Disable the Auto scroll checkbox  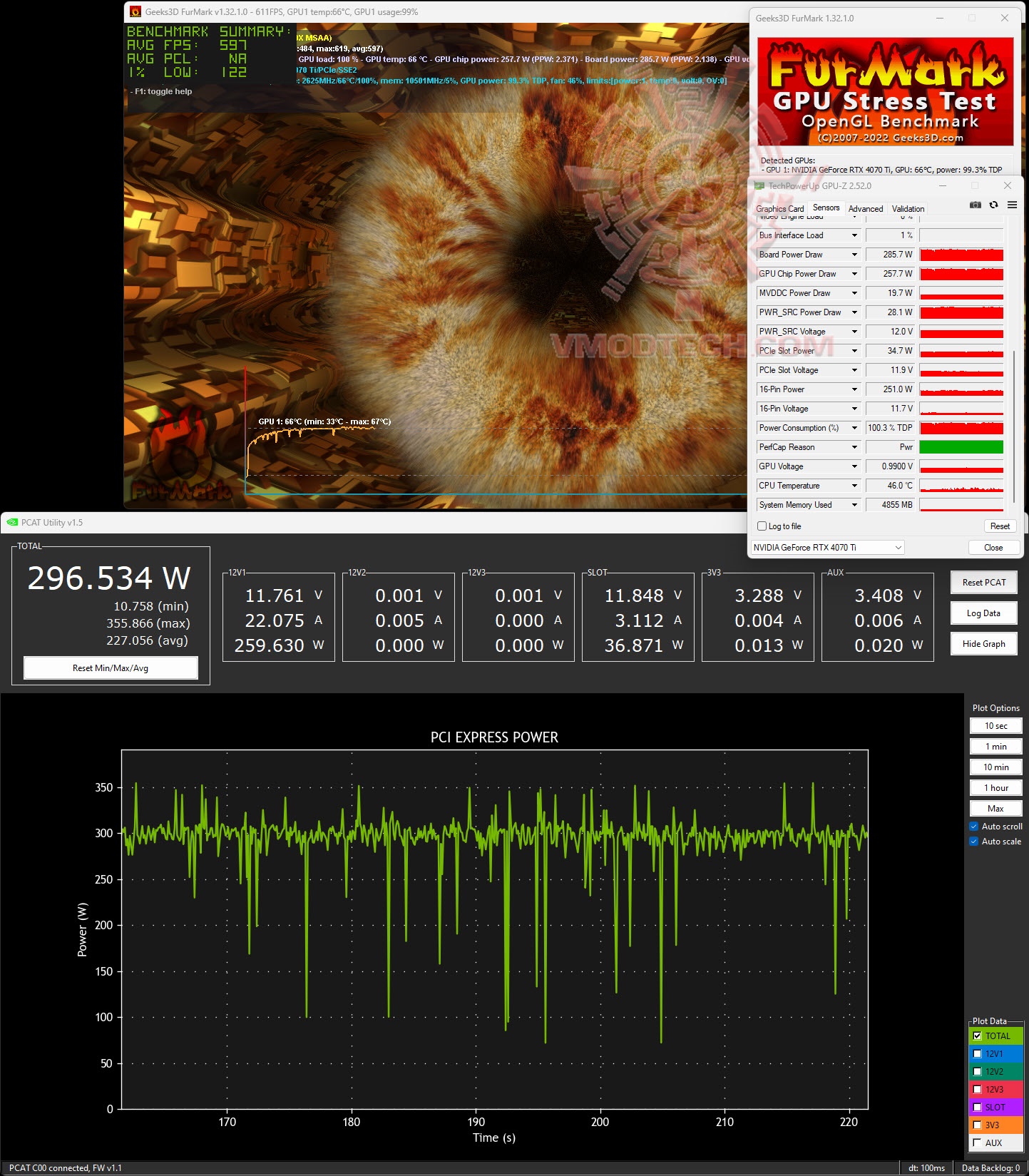tap(974, 827)
